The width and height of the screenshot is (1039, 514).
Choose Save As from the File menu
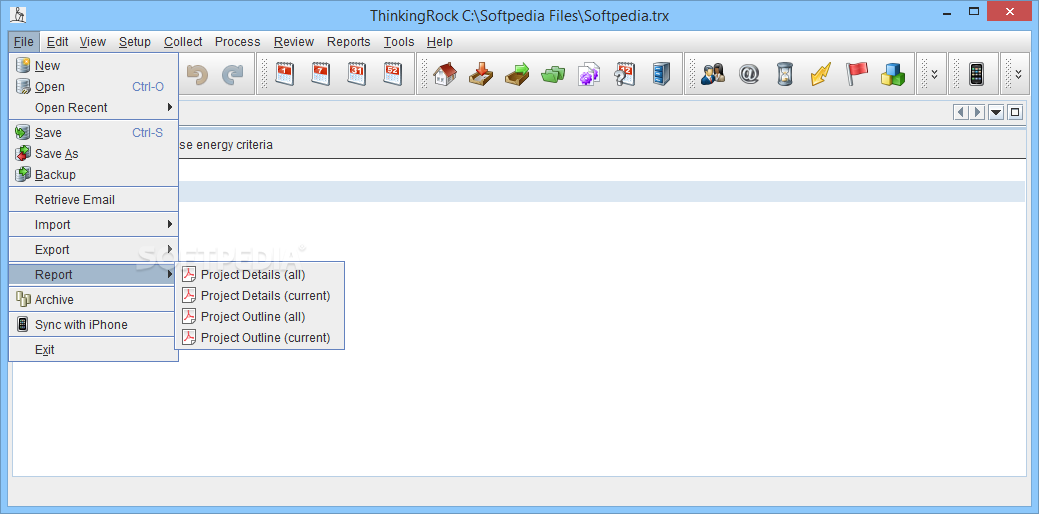pyautogui.click(x=93, y=154)
